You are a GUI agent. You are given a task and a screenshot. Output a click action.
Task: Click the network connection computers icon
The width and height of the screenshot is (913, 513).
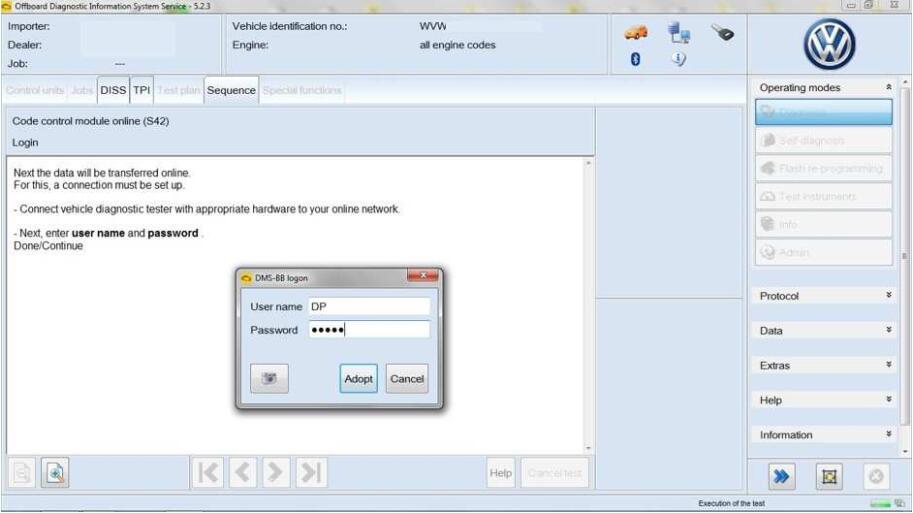(679, 33)
